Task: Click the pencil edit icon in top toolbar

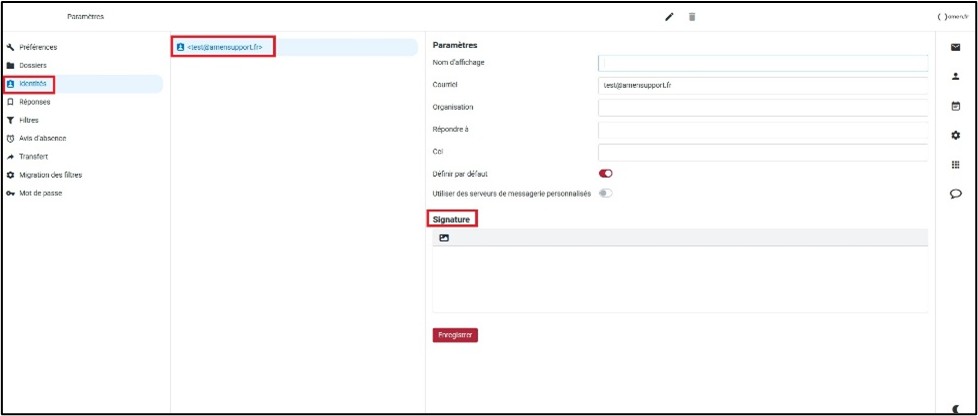Action: click(x=669, y=17)
